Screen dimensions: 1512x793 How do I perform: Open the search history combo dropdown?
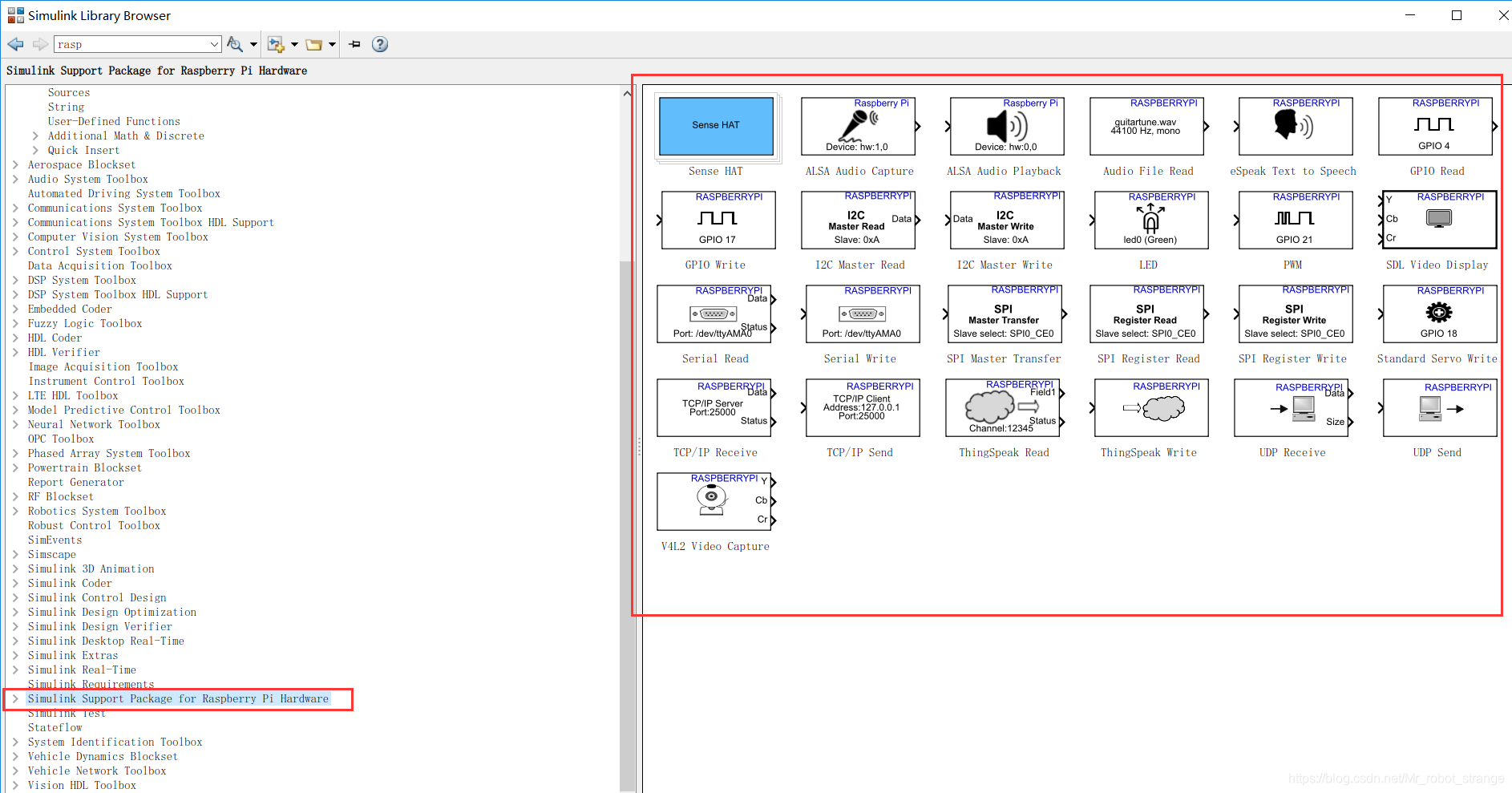[x=215, y=44]
